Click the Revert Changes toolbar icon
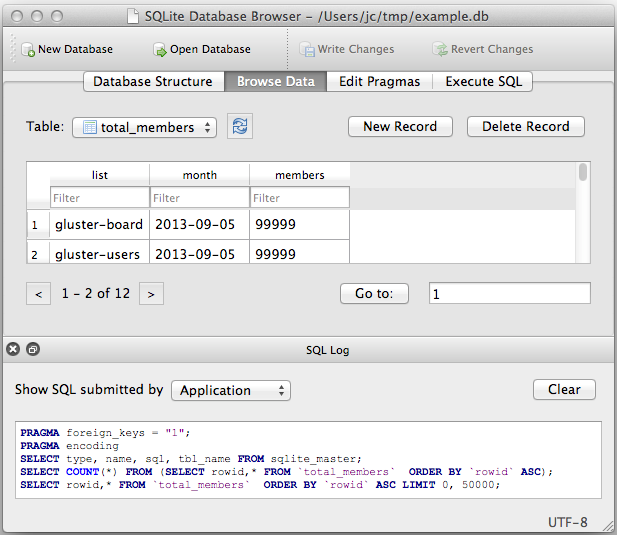Image resolution: width=617 pixels, height=535 pixels. [x=440, y=50]
